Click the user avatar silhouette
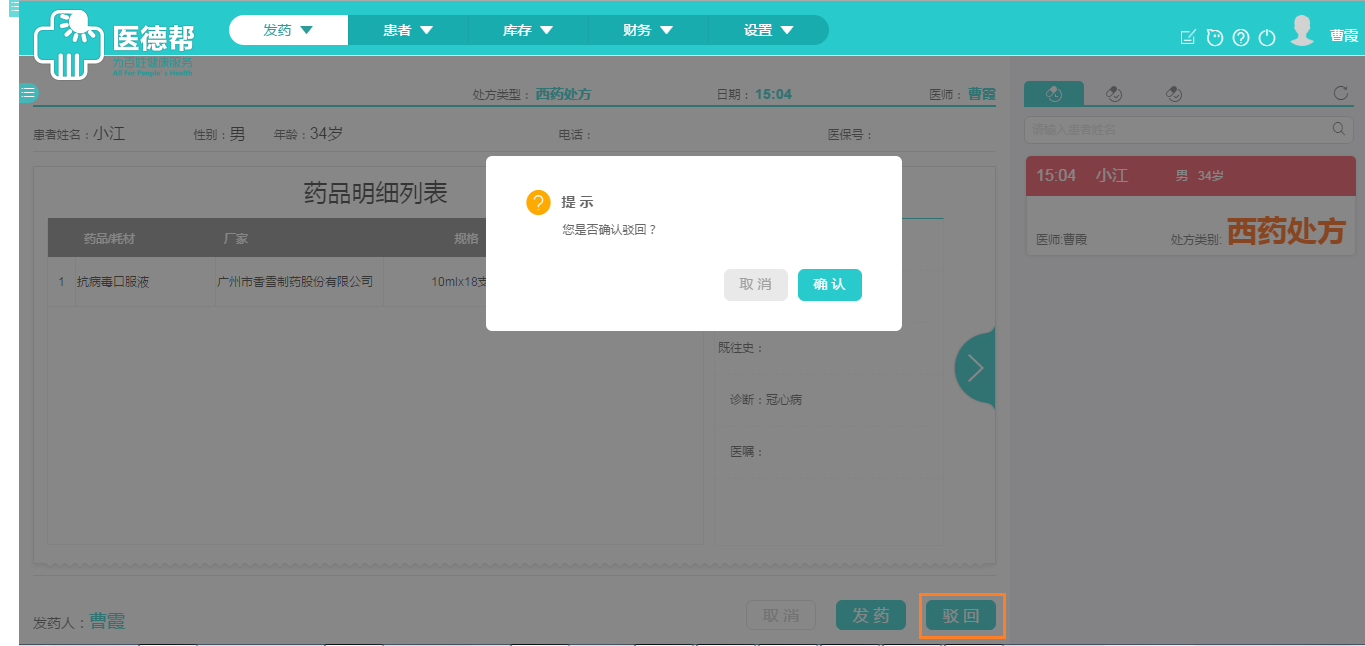Image resolution: width=1365 pixels, height=646 pixels. point(1302,30)
